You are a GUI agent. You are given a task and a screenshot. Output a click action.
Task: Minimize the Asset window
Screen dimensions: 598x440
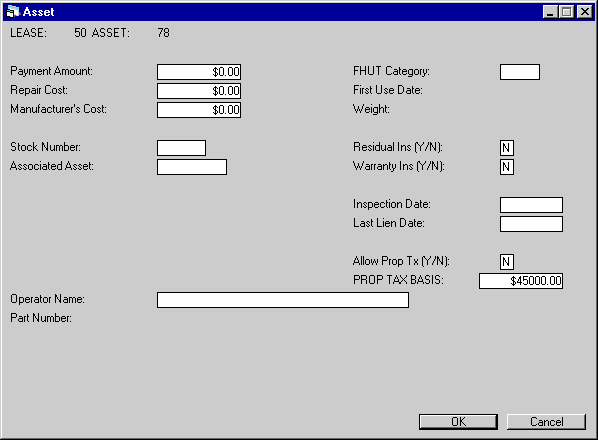click(550, 12)
